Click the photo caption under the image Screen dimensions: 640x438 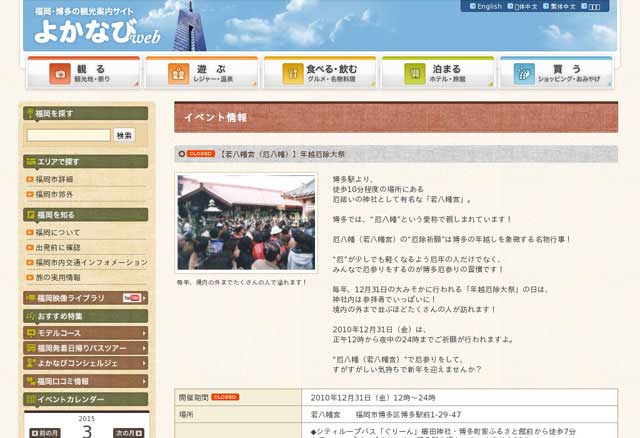pos(242,282)
